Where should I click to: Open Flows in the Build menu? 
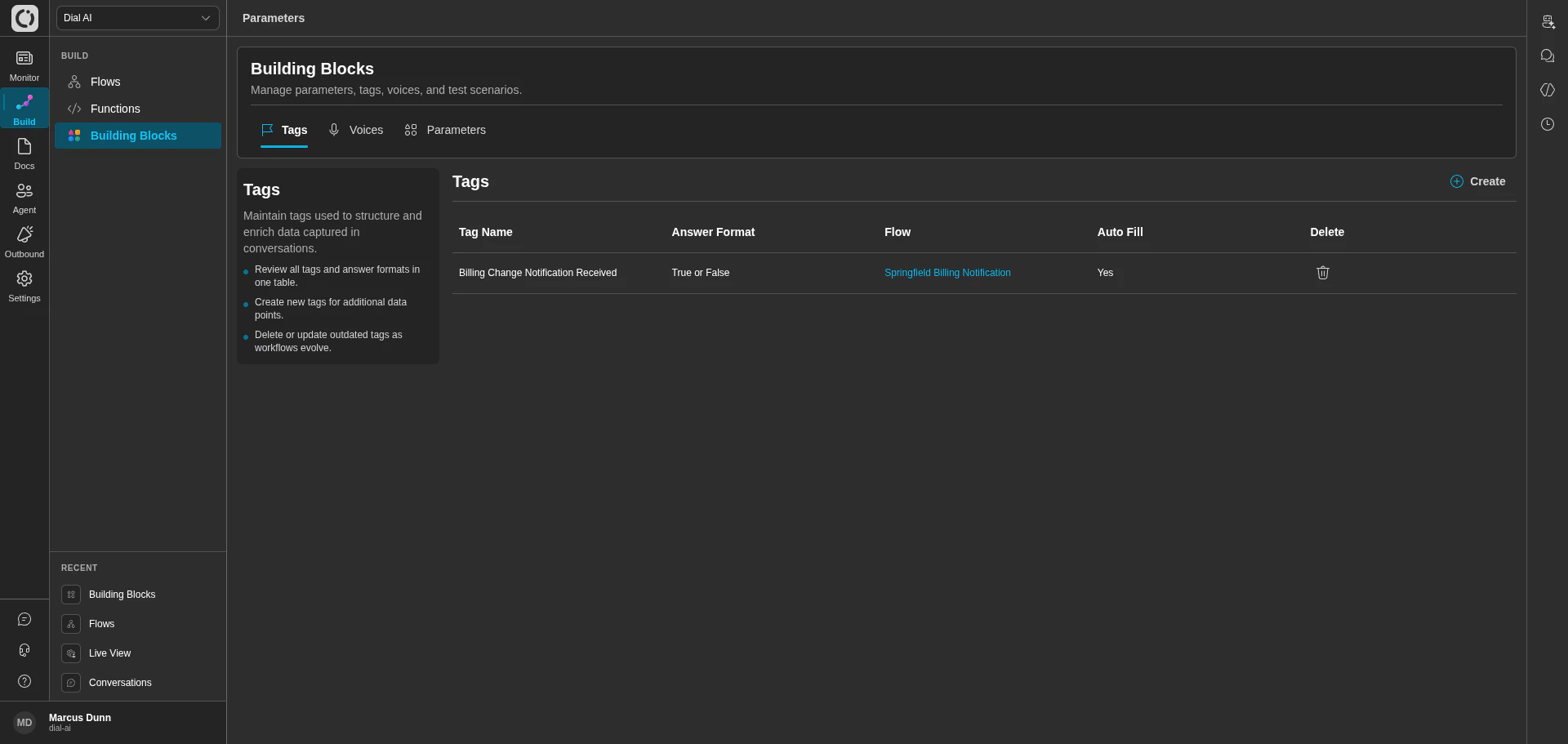click(x=138, y=82)
